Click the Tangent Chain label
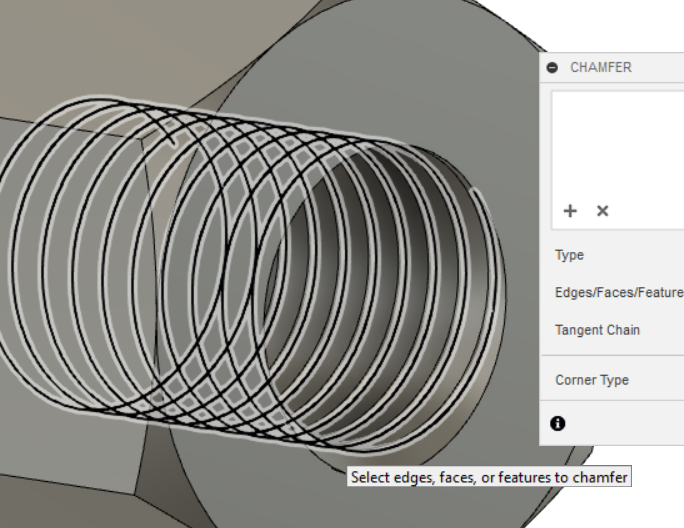Screen dimensions: 684x528 597,330
